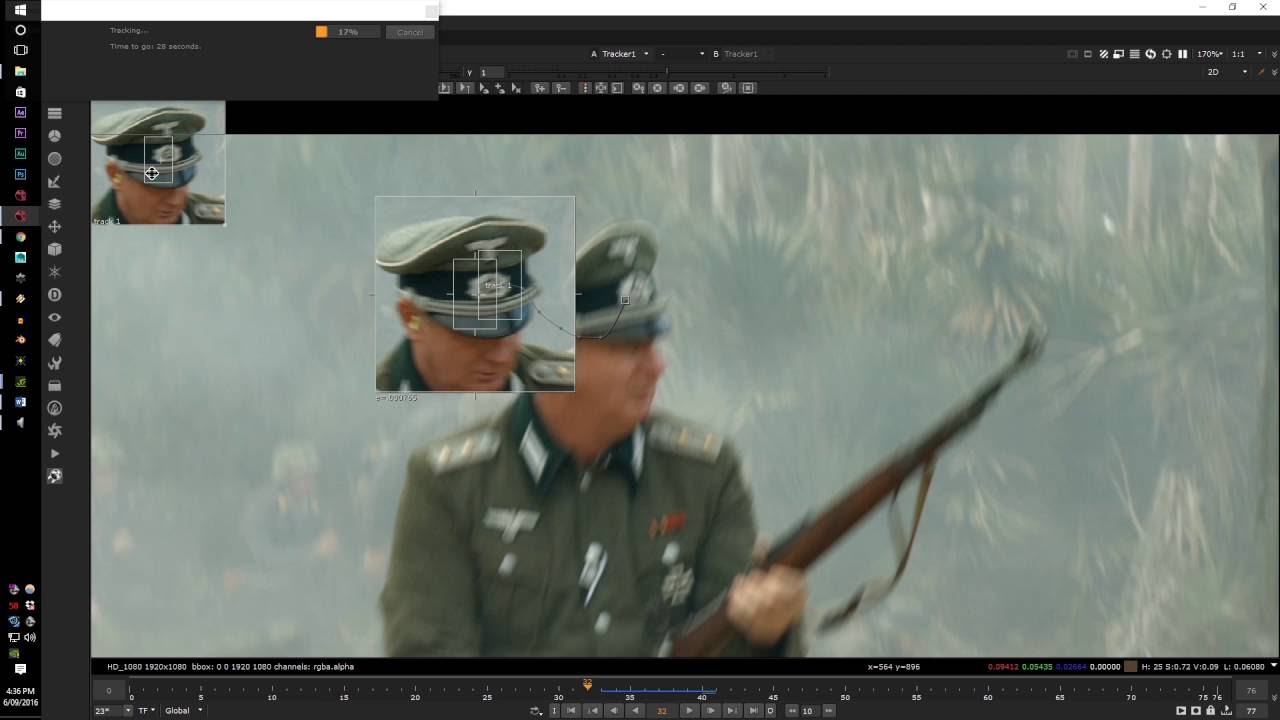Click the sampled pixel color swatch
The width and height of the screenshot is (1280, 720).
[x=1131, y=666]
